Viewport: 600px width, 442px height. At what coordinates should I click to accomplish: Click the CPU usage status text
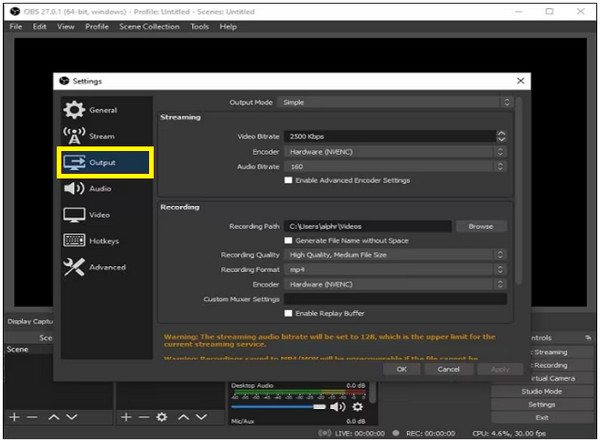(509, 433)
